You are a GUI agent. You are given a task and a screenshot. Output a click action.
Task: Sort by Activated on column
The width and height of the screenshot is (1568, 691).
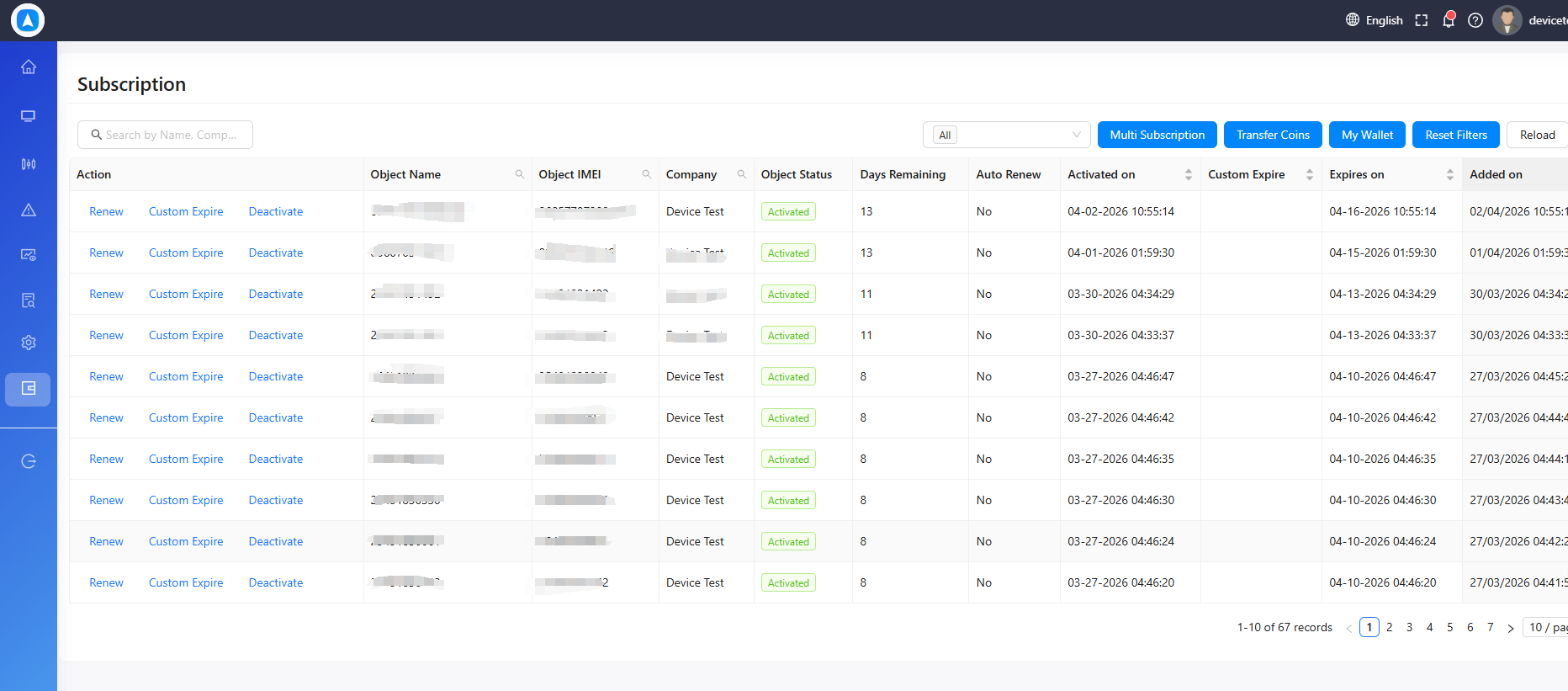click(x=1189, y=174)
